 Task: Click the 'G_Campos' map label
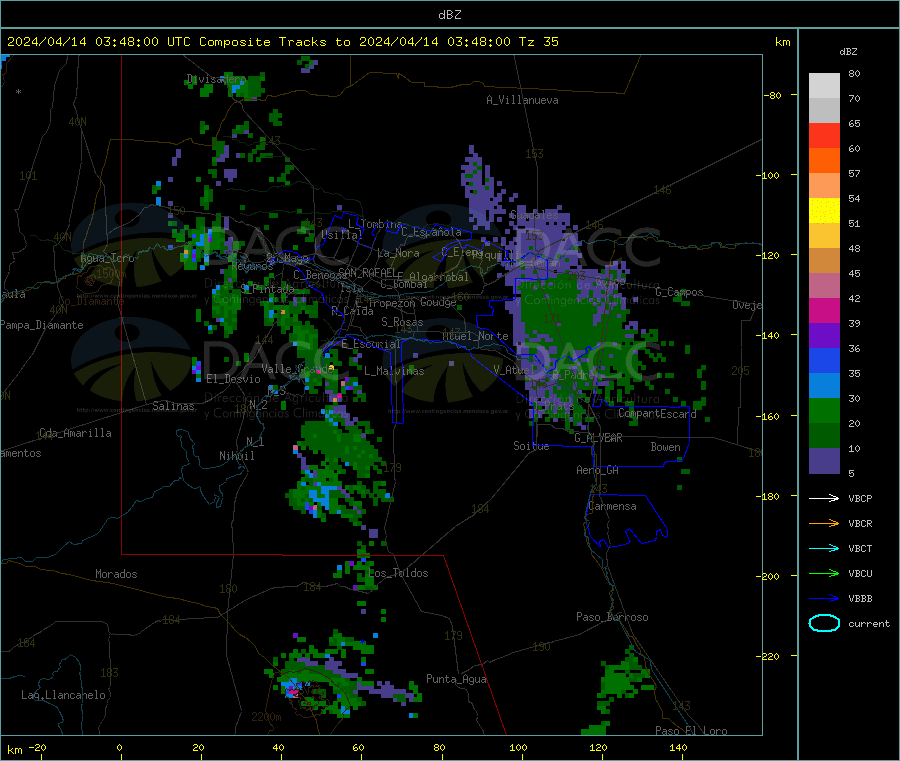[679, 292]
